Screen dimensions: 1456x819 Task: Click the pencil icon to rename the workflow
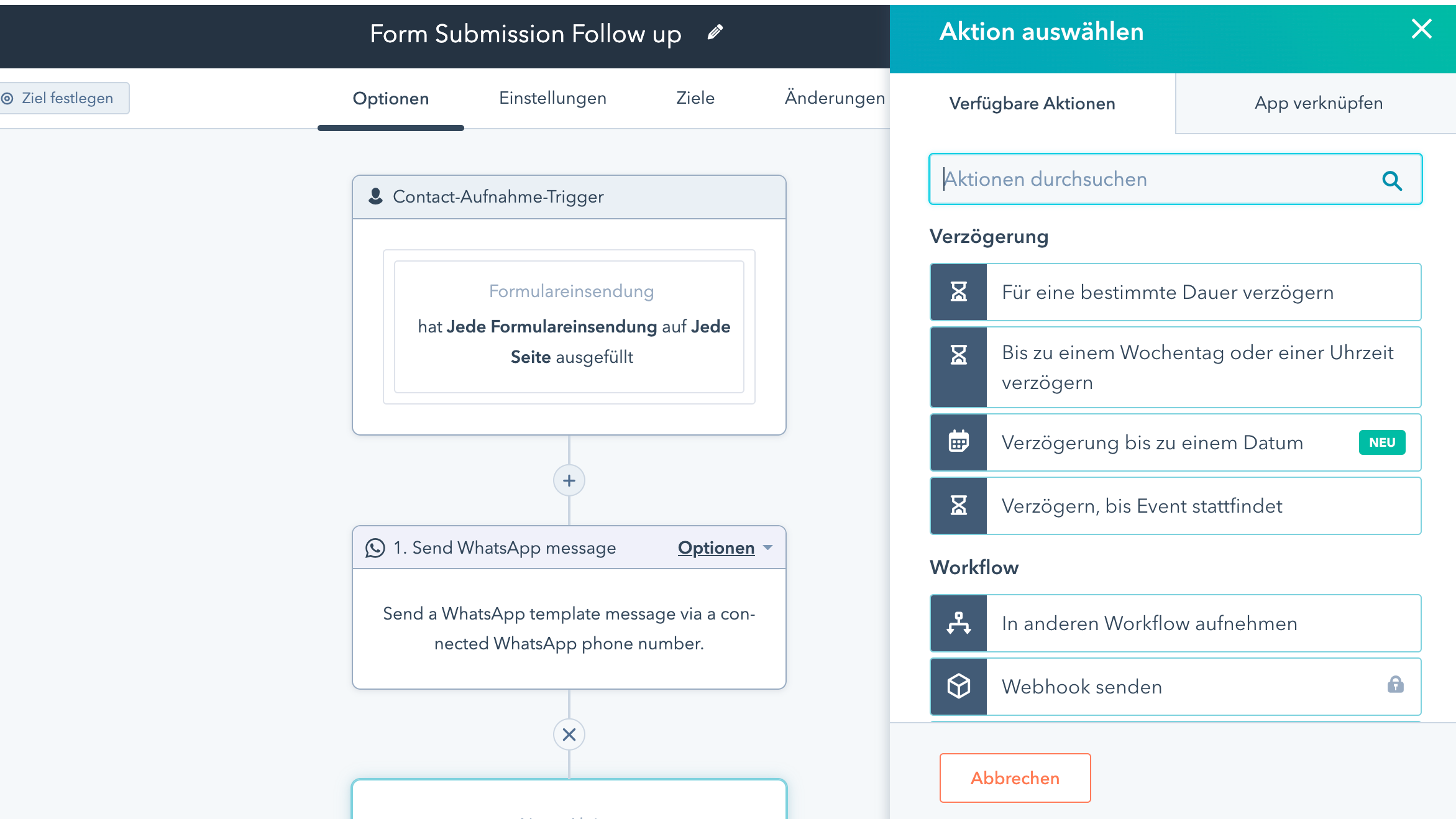click(x=715, y=32)
